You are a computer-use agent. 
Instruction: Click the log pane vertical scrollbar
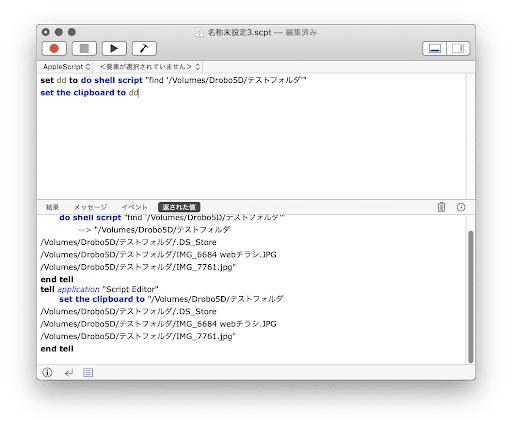click(x=470, y=297)
